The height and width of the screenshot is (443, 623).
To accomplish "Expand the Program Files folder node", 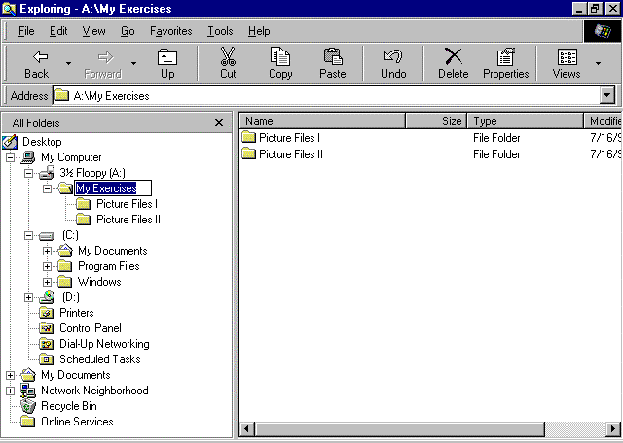I will [47, 267].
